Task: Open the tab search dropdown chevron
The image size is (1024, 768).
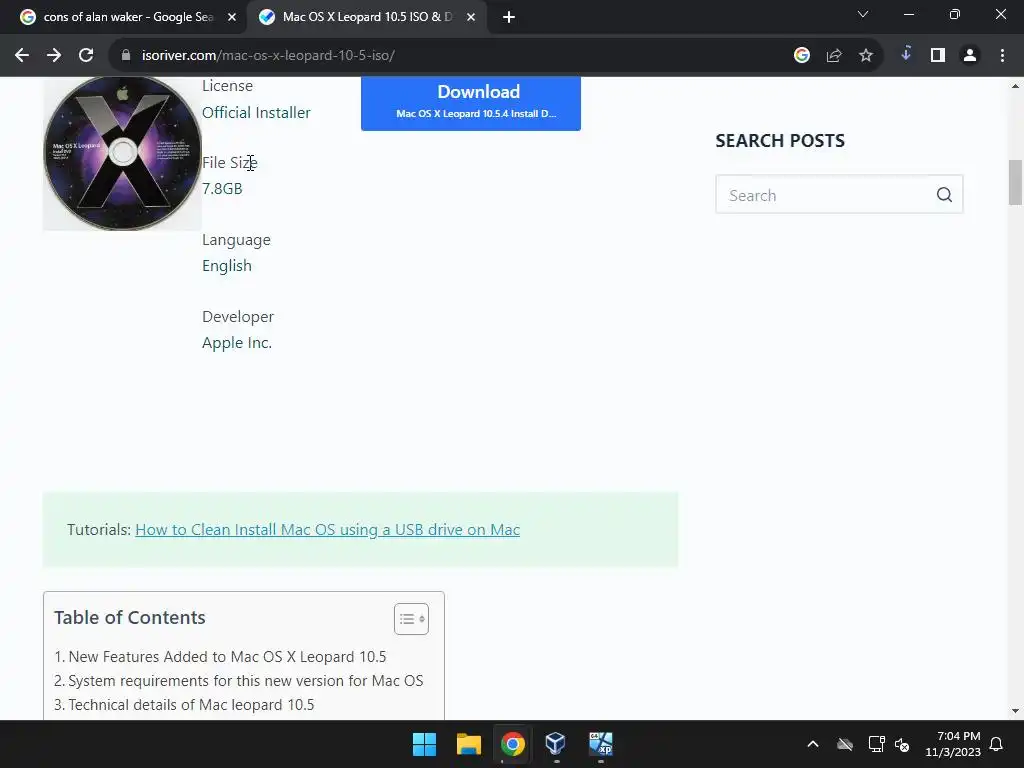Action: [x=863, y=14]
